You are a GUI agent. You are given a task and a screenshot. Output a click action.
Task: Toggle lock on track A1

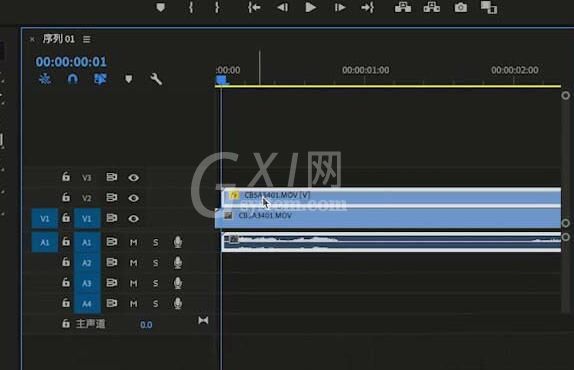tap(66, 241)
